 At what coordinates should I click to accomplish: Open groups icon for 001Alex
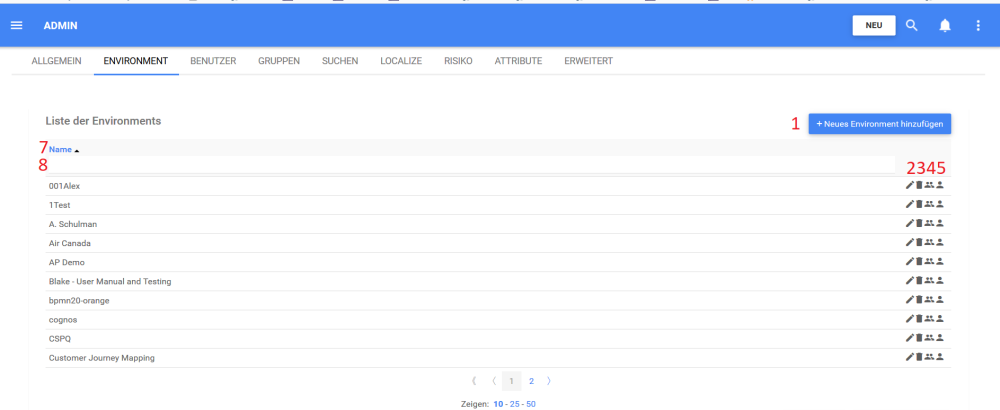click(x=929, y=185)
